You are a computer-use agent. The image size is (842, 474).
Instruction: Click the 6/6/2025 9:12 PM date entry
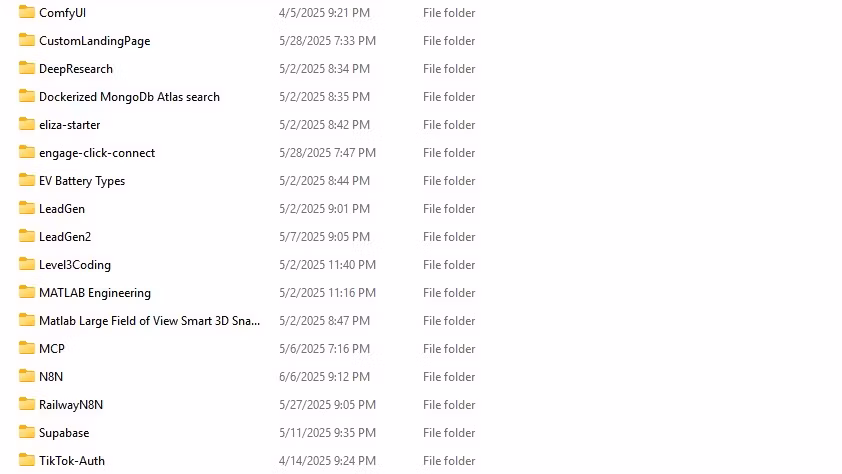324,377
